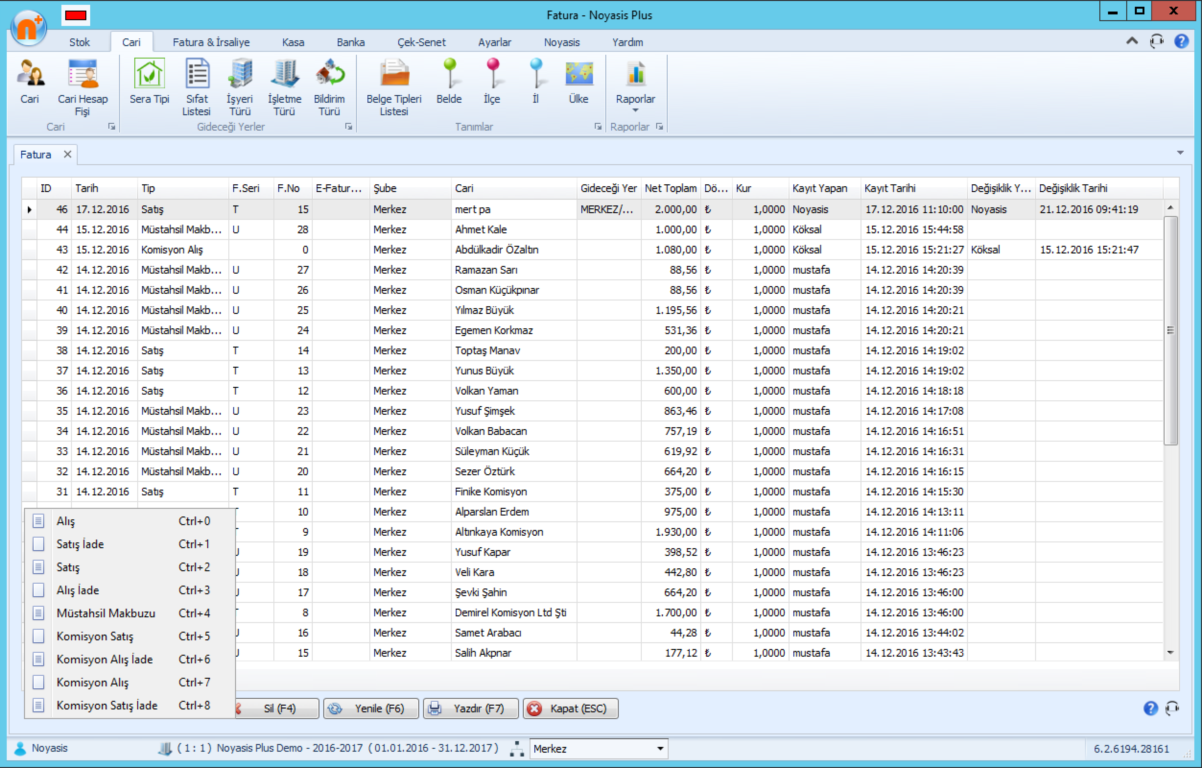Open the Kasa ribbon tab
This screenshot has height=768, width=1202.
293,42
